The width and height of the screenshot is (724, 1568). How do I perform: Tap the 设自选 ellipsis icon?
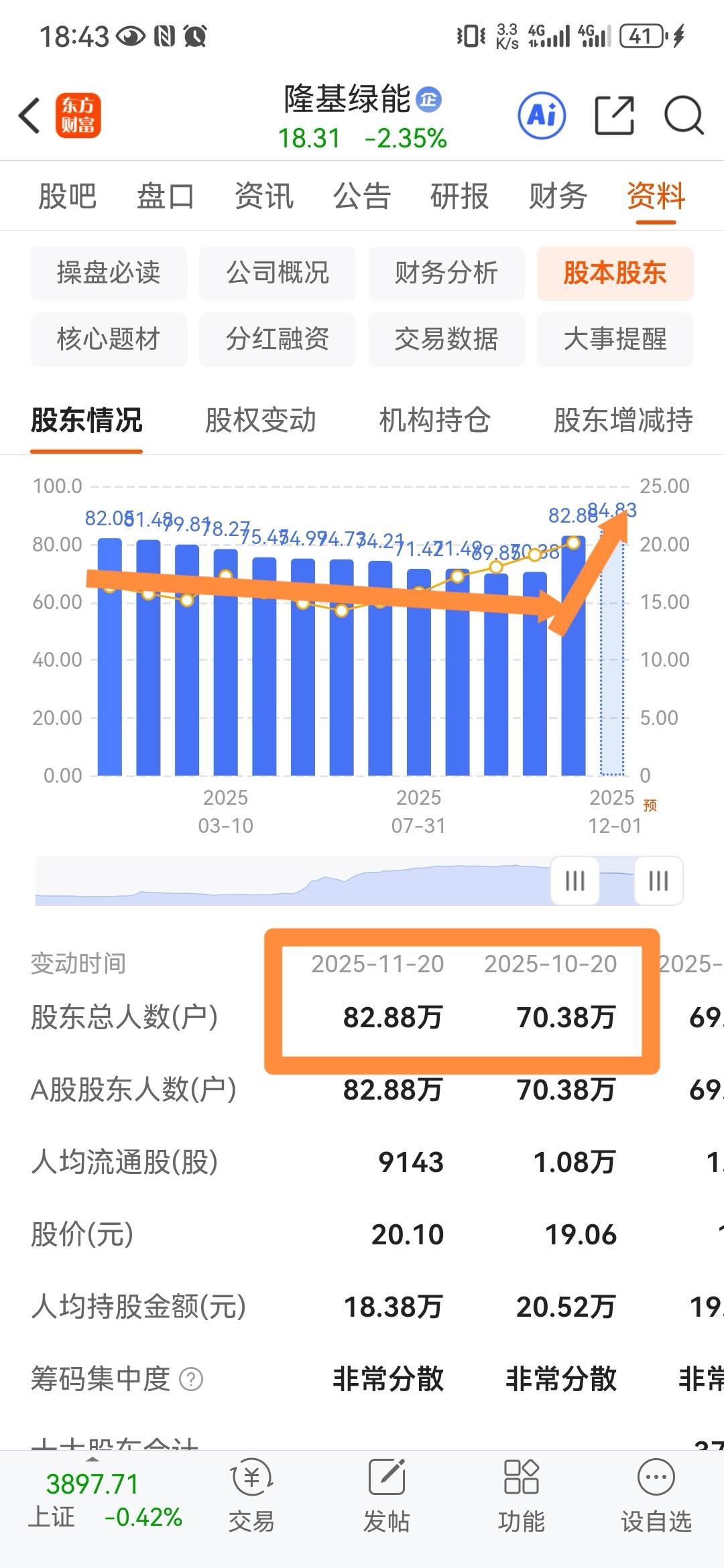pos(656,1478)
